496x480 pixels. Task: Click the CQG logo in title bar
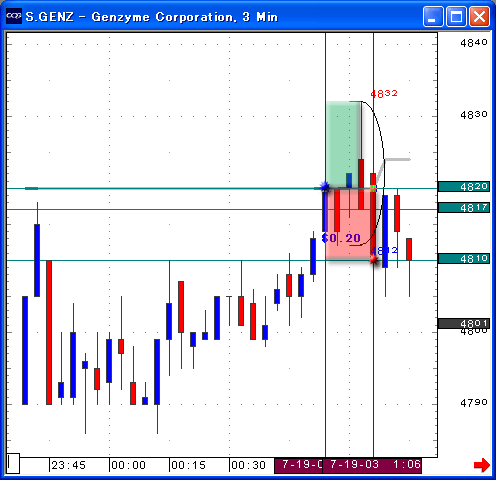14,16
